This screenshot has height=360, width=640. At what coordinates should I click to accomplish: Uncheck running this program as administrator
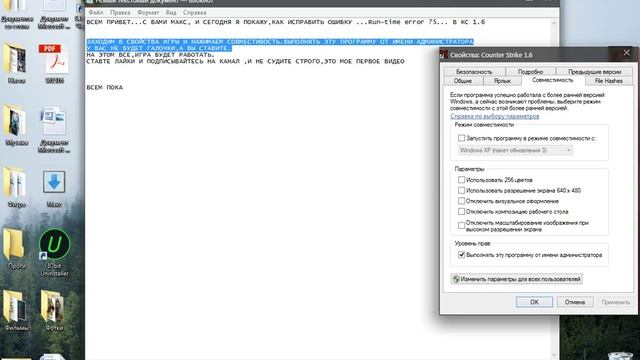461,255
